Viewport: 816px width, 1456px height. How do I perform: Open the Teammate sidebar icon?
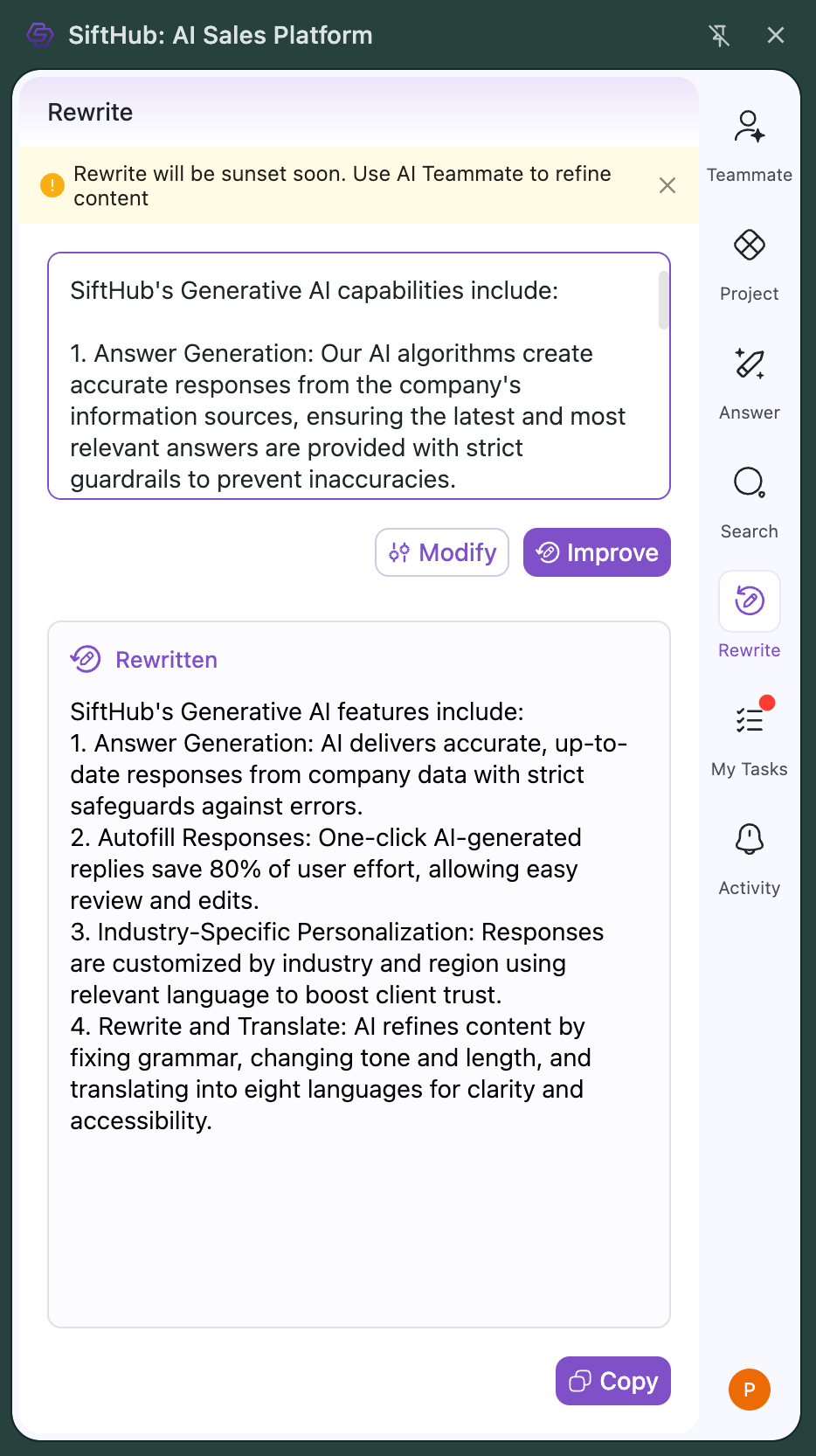(749, 128)
